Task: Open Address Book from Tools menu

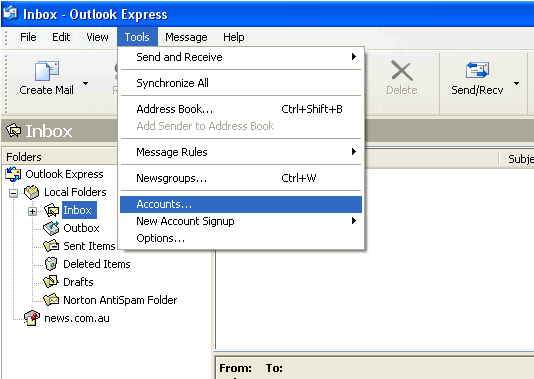Action: 241,109
